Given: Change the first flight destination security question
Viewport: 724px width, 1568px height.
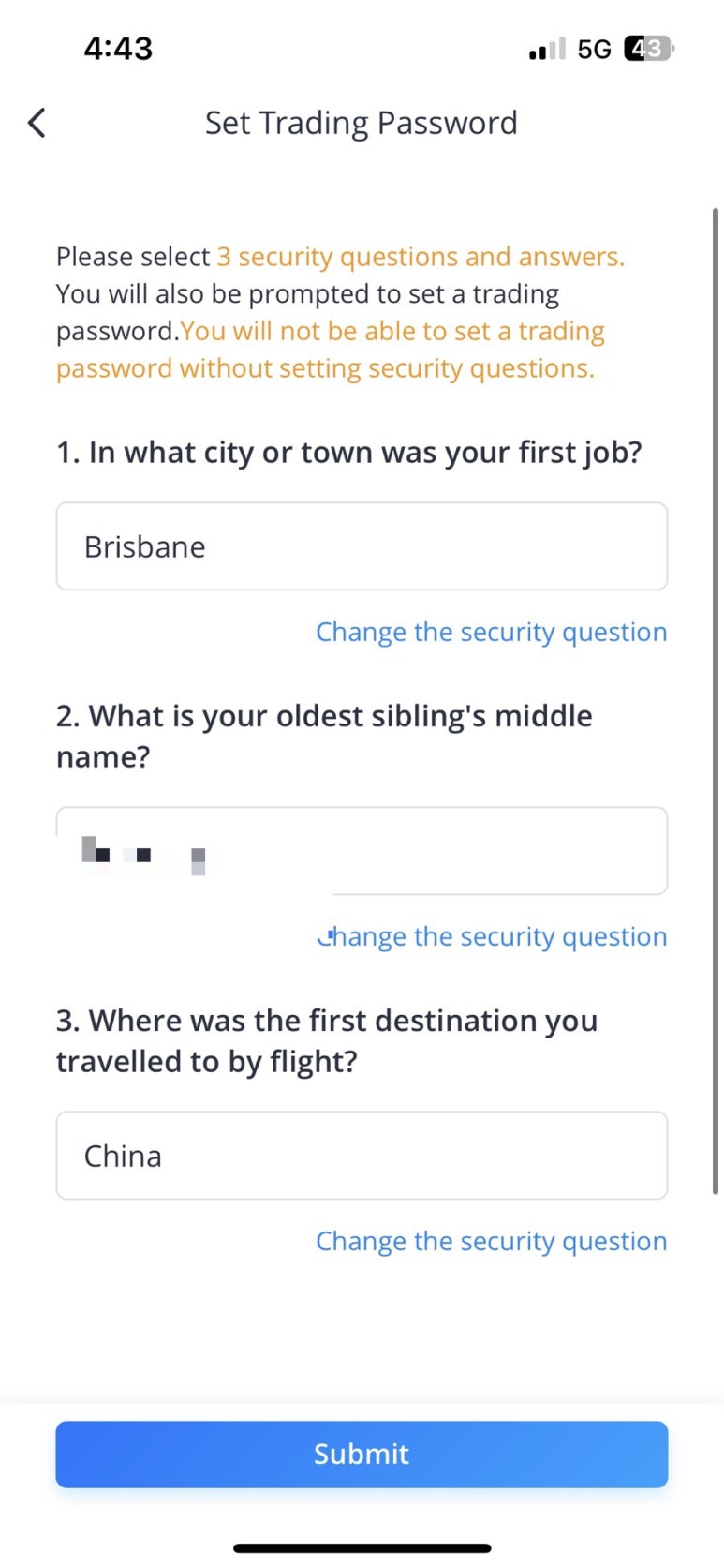Looking at the screenshot, I should 492,1241.
